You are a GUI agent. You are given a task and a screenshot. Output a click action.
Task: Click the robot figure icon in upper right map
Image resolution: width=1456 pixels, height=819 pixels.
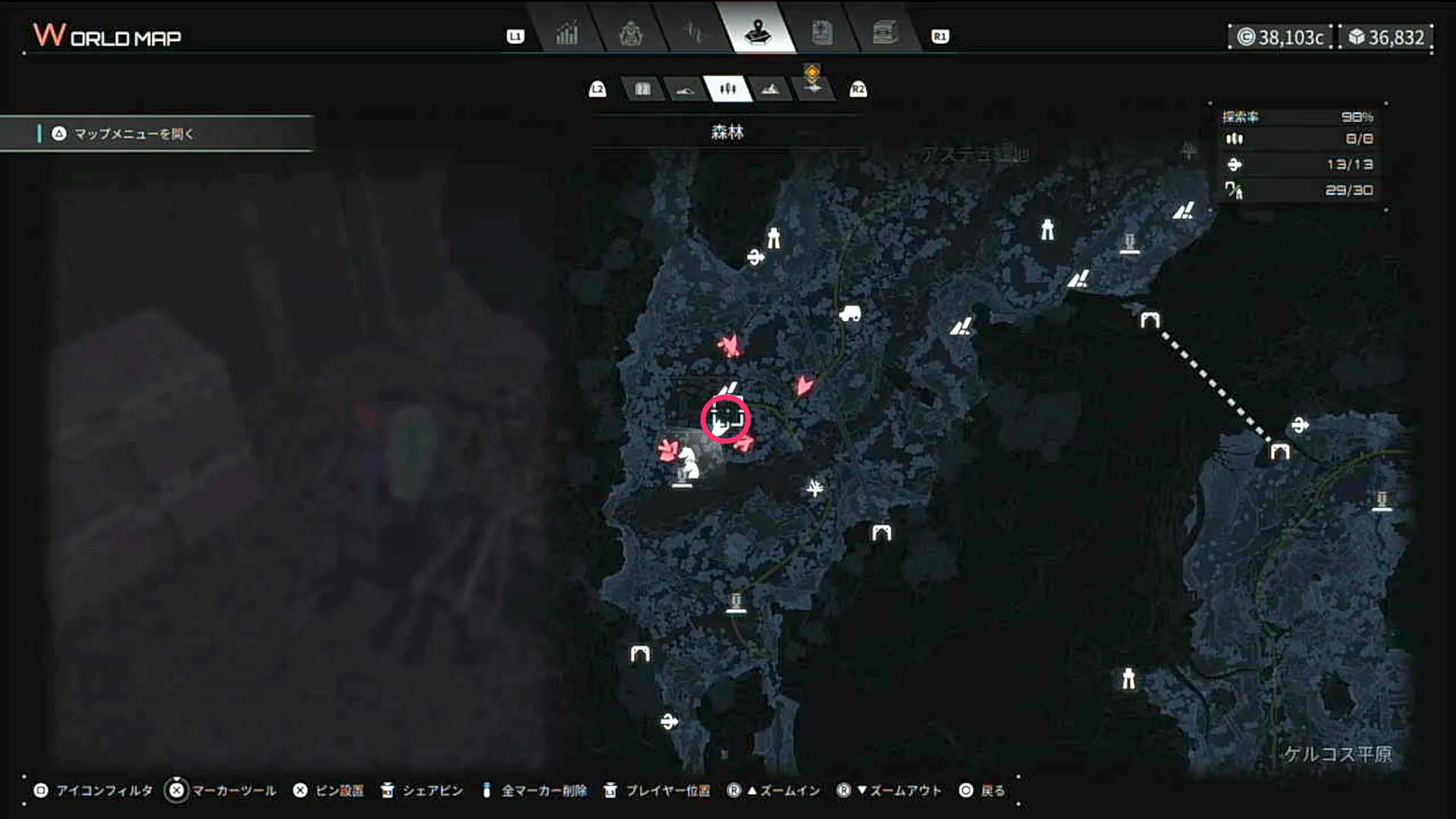pyautogui.click(x=1049, y=227)
